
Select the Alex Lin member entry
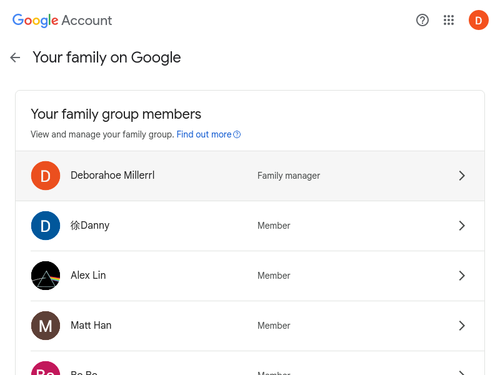[x=250, y=276]
